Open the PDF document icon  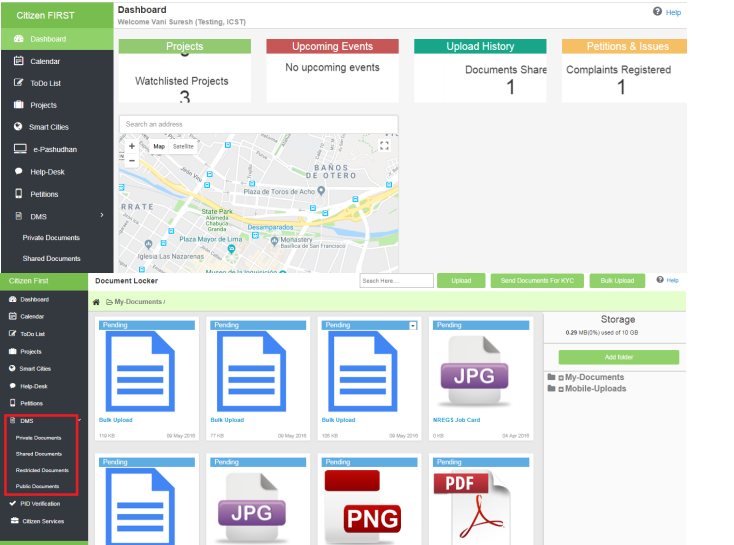tap(474, 502)
